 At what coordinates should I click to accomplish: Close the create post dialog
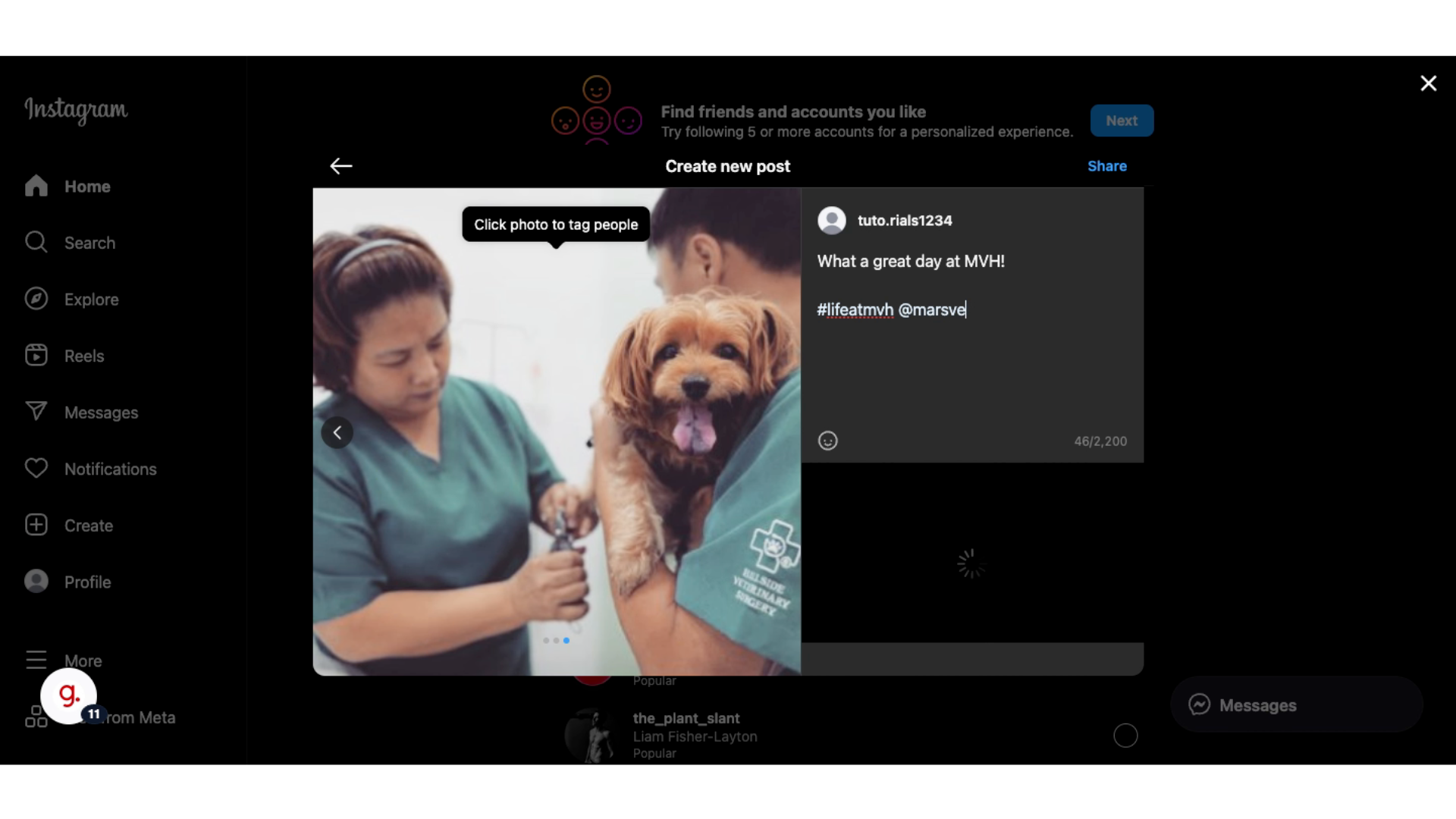coord(1428,83)
